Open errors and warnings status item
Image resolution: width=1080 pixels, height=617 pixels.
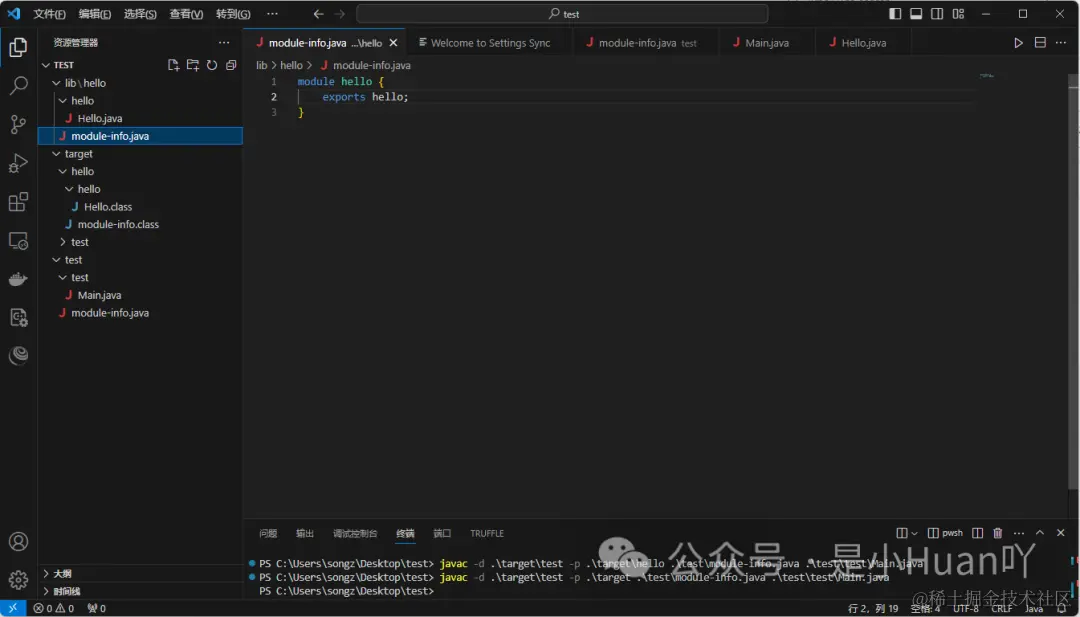coord(54,608)
